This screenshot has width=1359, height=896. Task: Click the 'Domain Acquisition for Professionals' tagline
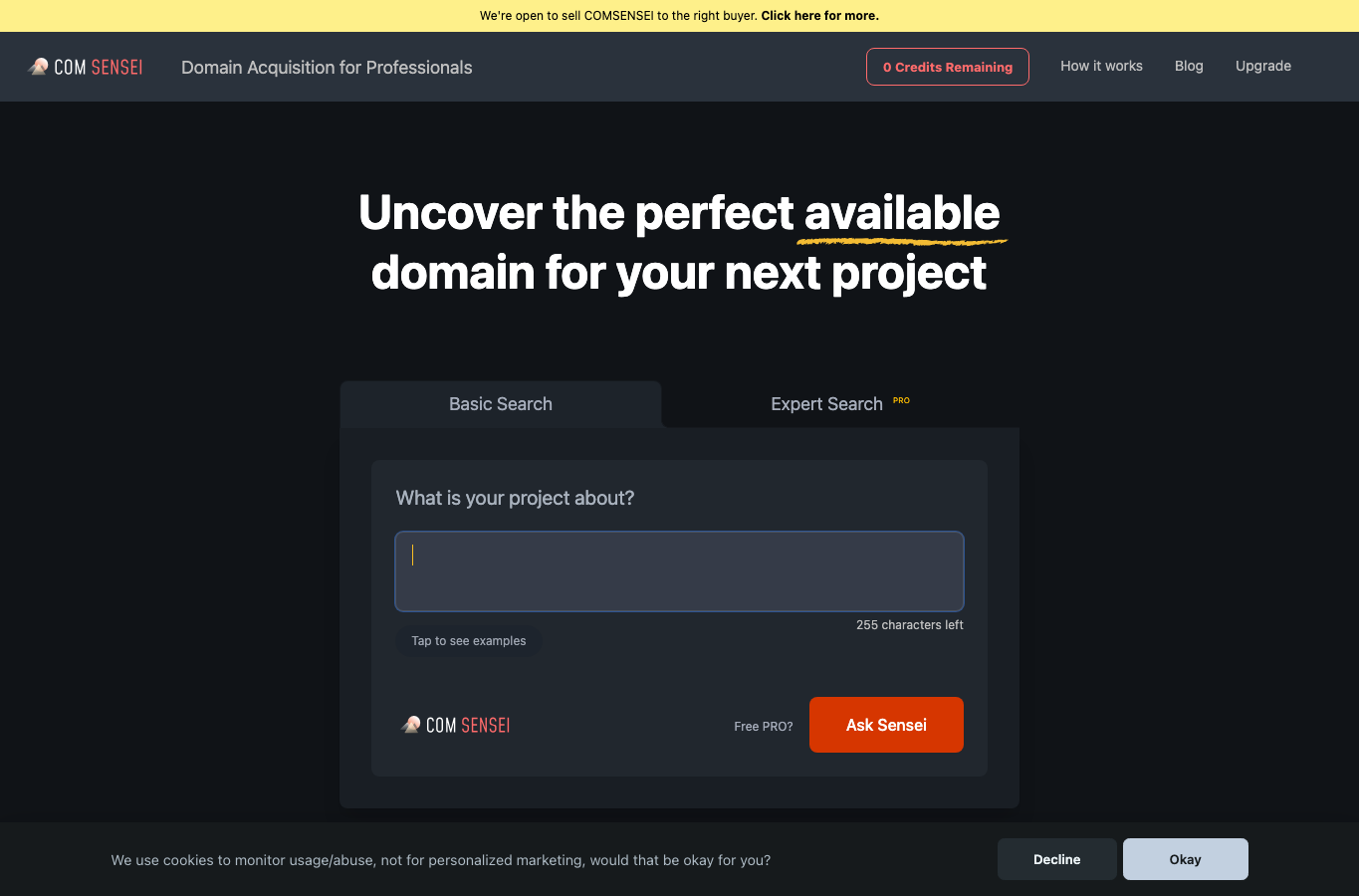click(x=327, y=68)
